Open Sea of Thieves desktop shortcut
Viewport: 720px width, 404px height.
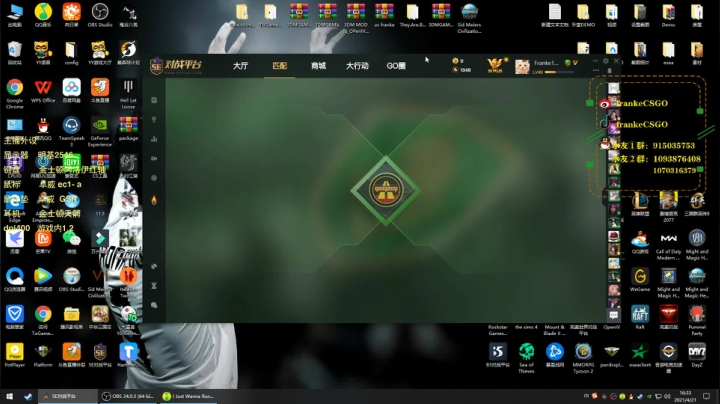click(x=526, y=358)
